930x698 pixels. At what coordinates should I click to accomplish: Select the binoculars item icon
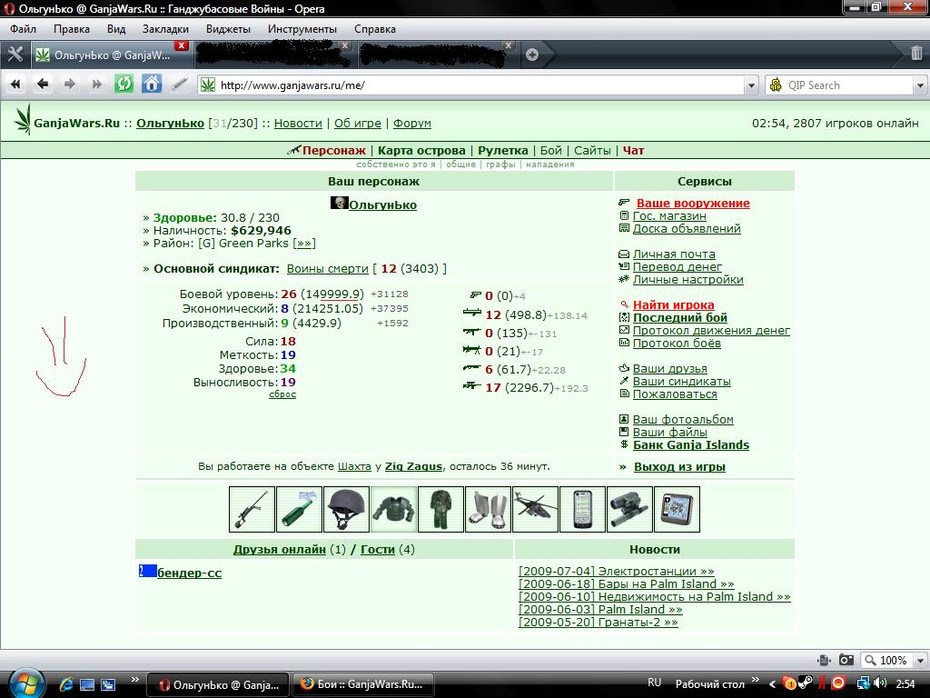[630, 509]
